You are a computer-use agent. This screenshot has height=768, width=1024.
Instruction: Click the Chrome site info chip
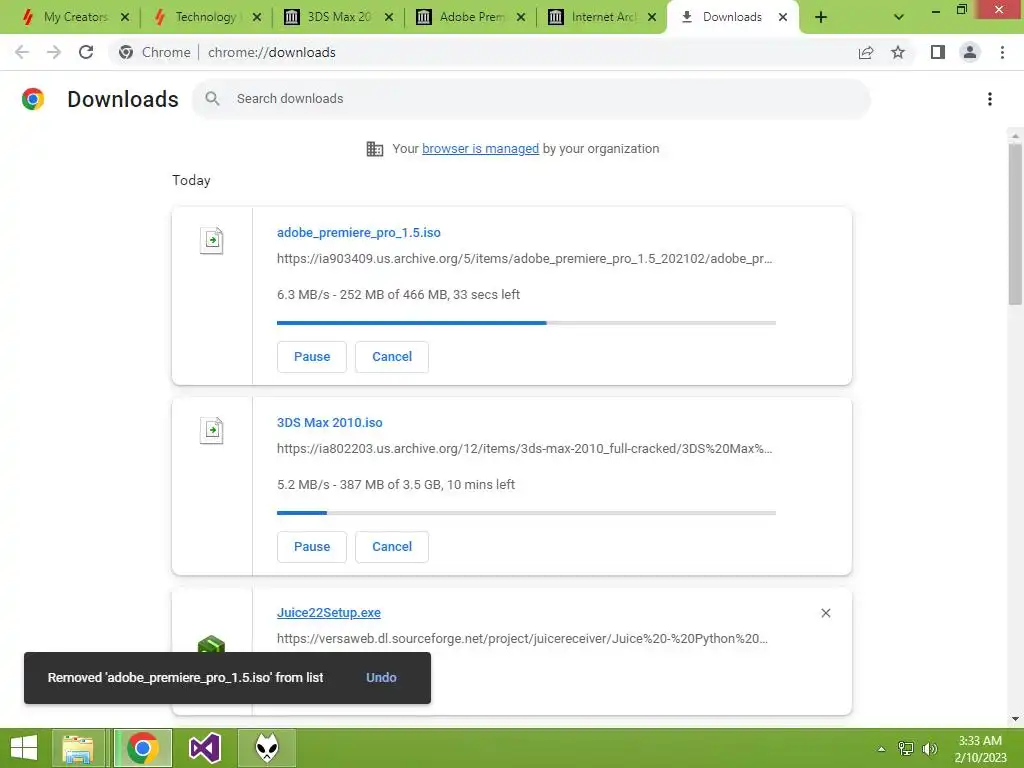(x=155, y=52)
